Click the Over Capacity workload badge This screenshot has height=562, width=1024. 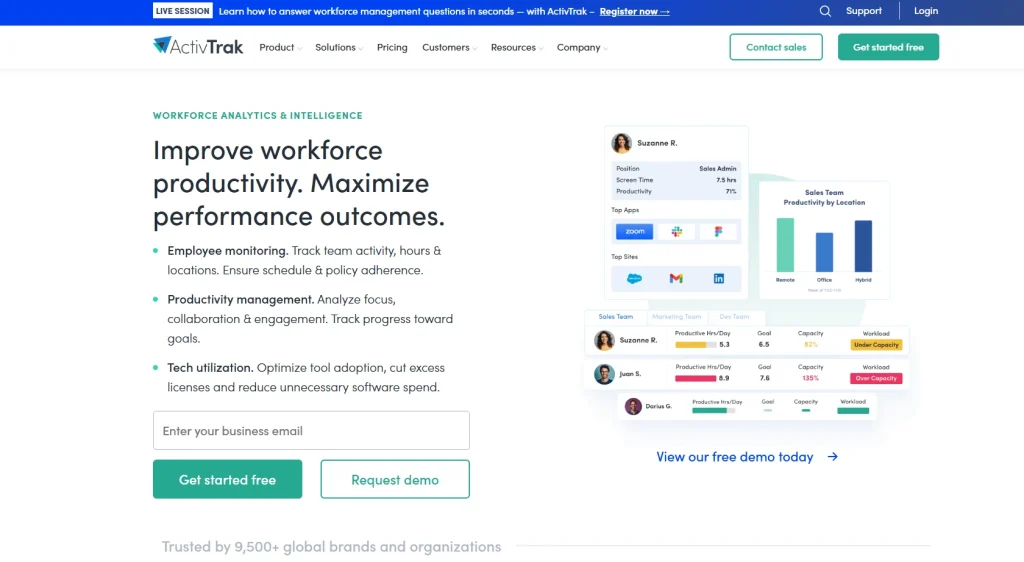pos(876,379)
